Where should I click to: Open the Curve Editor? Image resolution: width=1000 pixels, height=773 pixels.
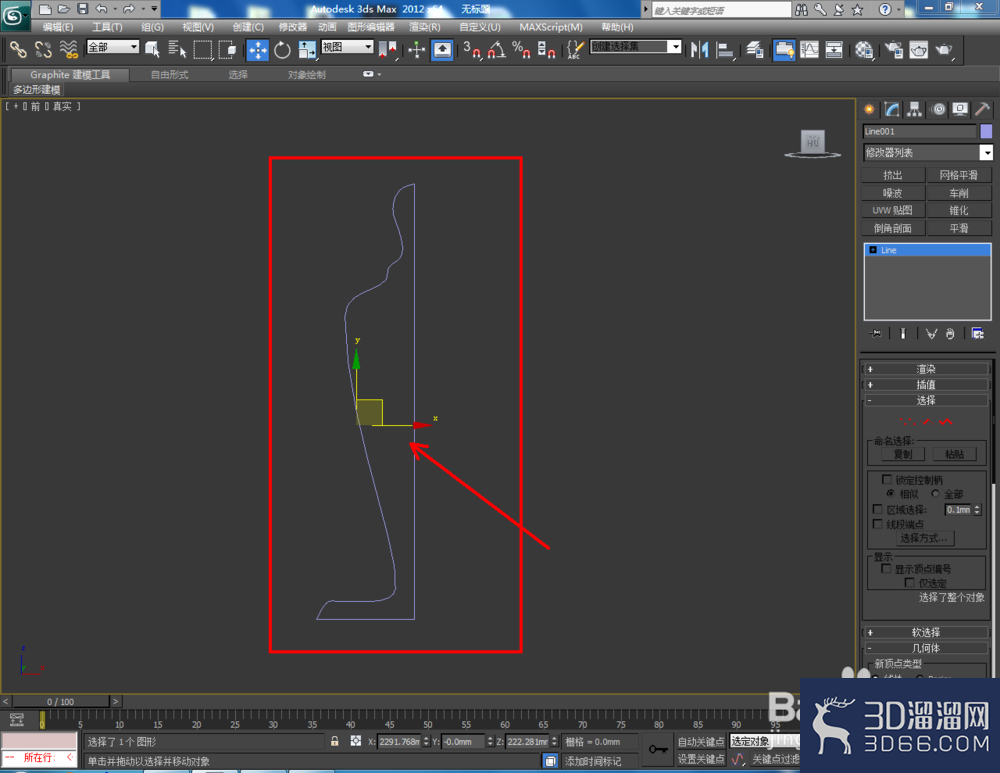pos(809,50)
